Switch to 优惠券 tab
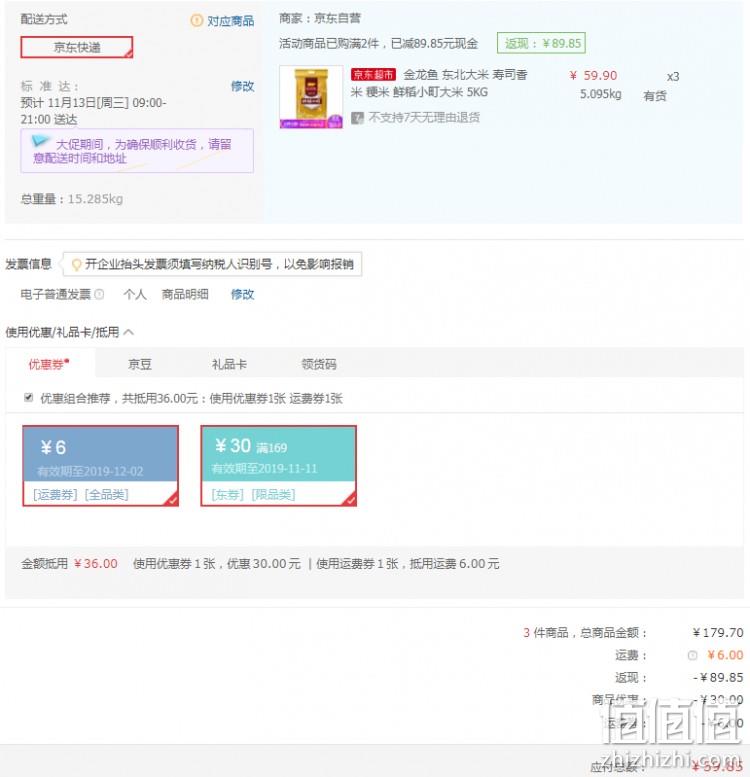 (49, 364)
